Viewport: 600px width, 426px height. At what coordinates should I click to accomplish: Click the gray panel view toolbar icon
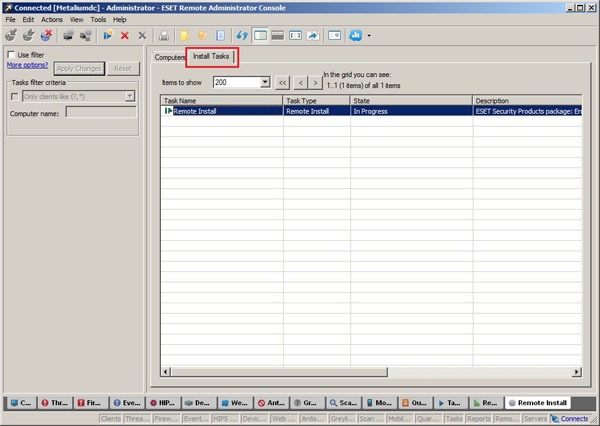point(278,36)
